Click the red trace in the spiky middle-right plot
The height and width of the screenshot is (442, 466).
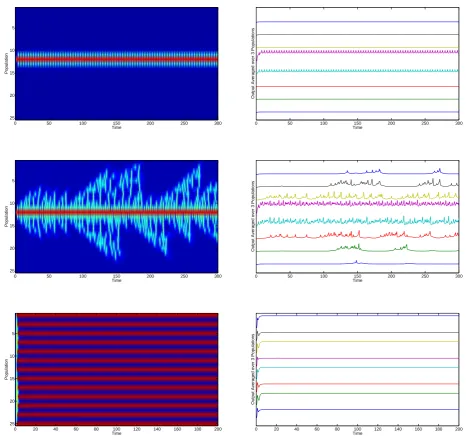358,235
